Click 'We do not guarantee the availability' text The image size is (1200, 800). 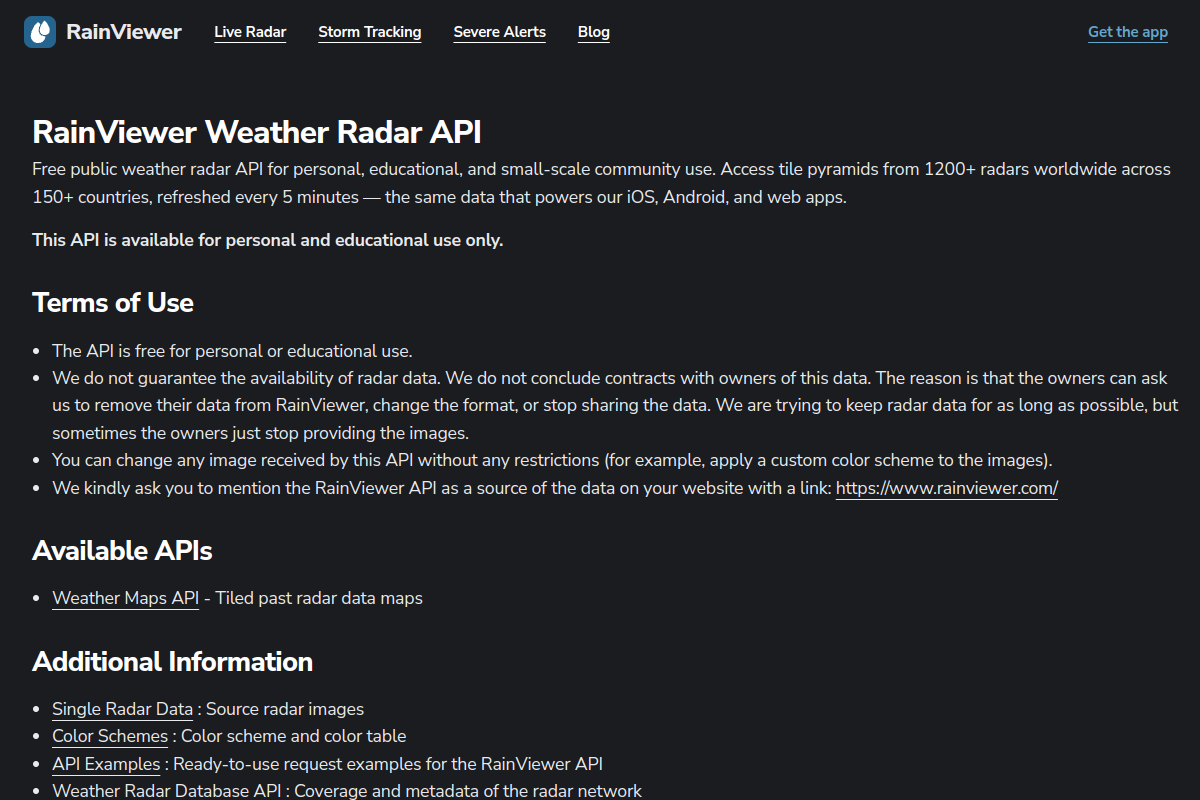click(x=615, y=406)
